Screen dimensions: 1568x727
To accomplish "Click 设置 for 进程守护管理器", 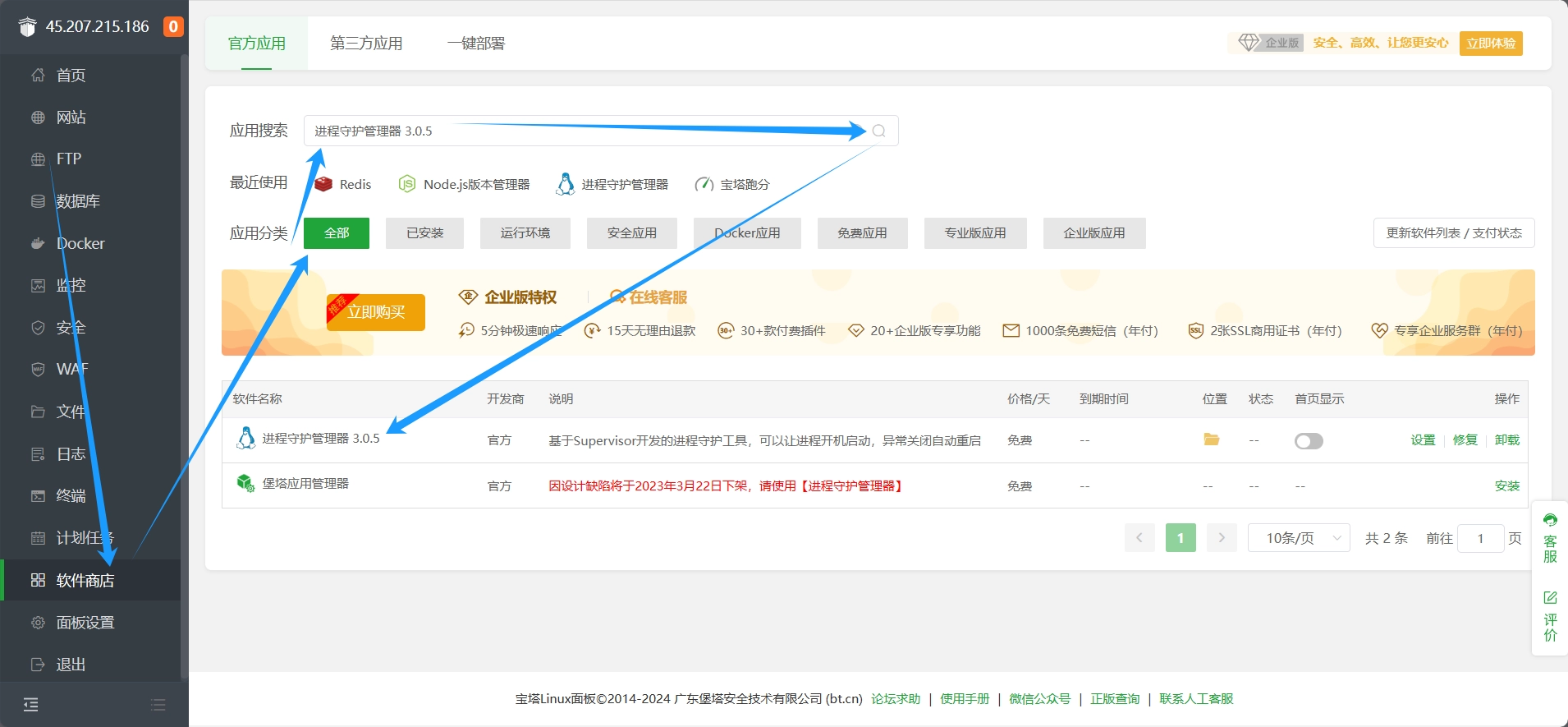I will [1423, 440].
